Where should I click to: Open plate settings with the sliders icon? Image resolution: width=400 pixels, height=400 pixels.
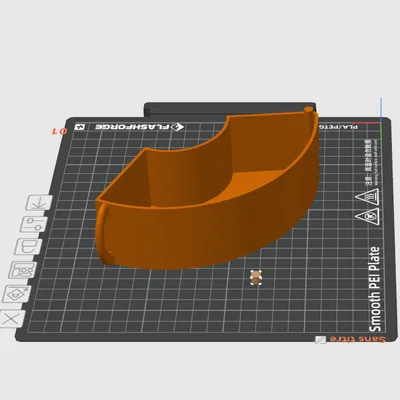click(34, 224)
